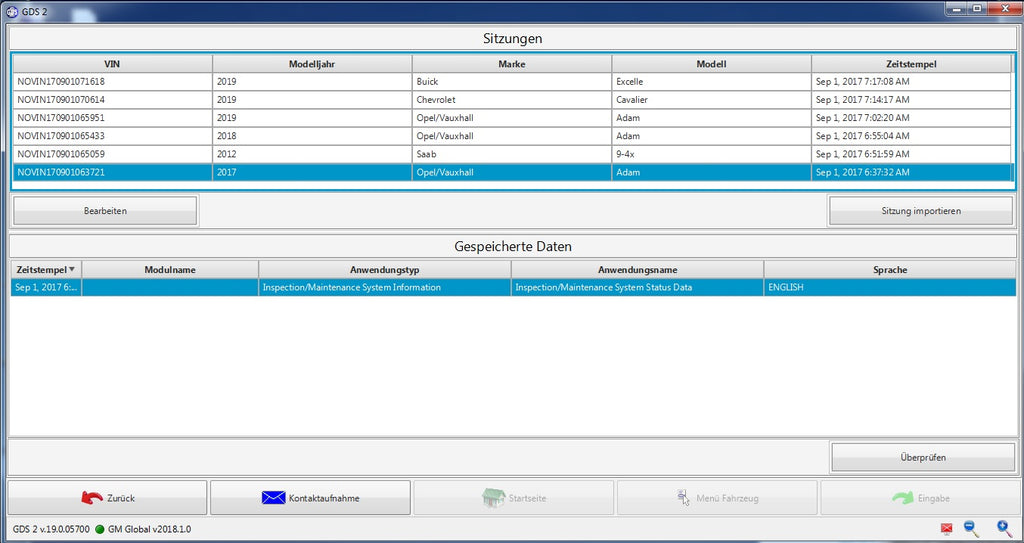
Task: Click the Überprüfen button
Action: [922, 457]
